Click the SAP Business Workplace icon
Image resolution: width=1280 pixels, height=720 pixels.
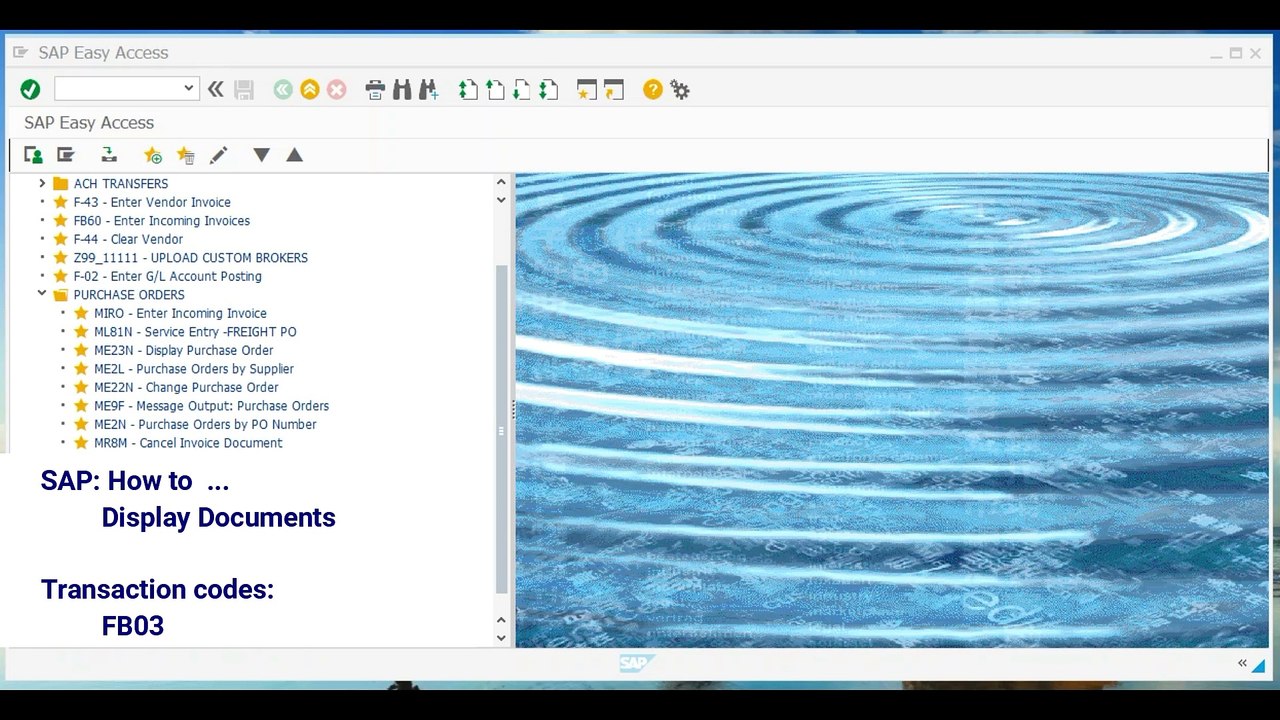point(109,155)
